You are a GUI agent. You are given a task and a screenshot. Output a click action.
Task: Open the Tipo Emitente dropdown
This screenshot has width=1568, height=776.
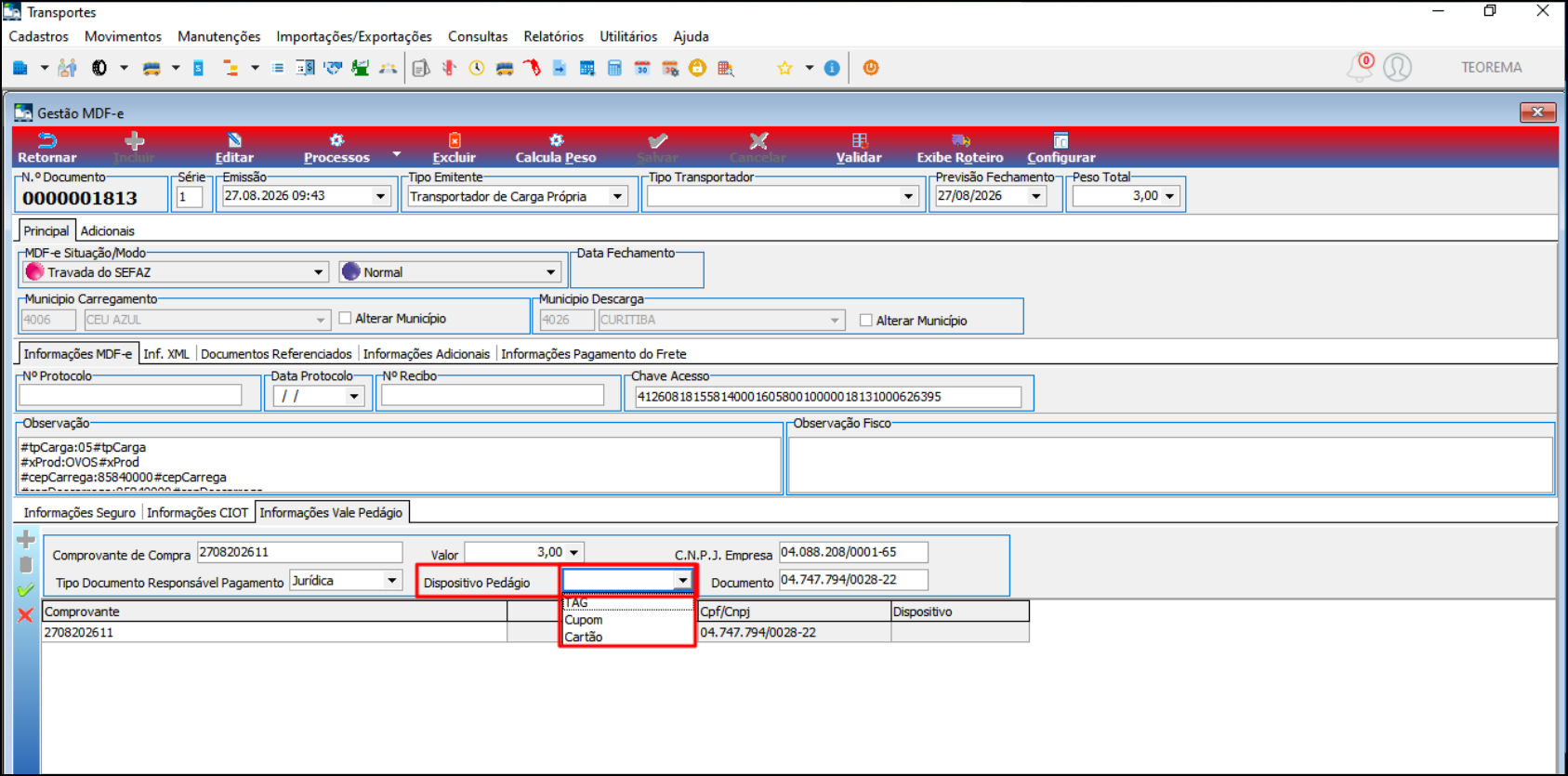pos(617,197)
